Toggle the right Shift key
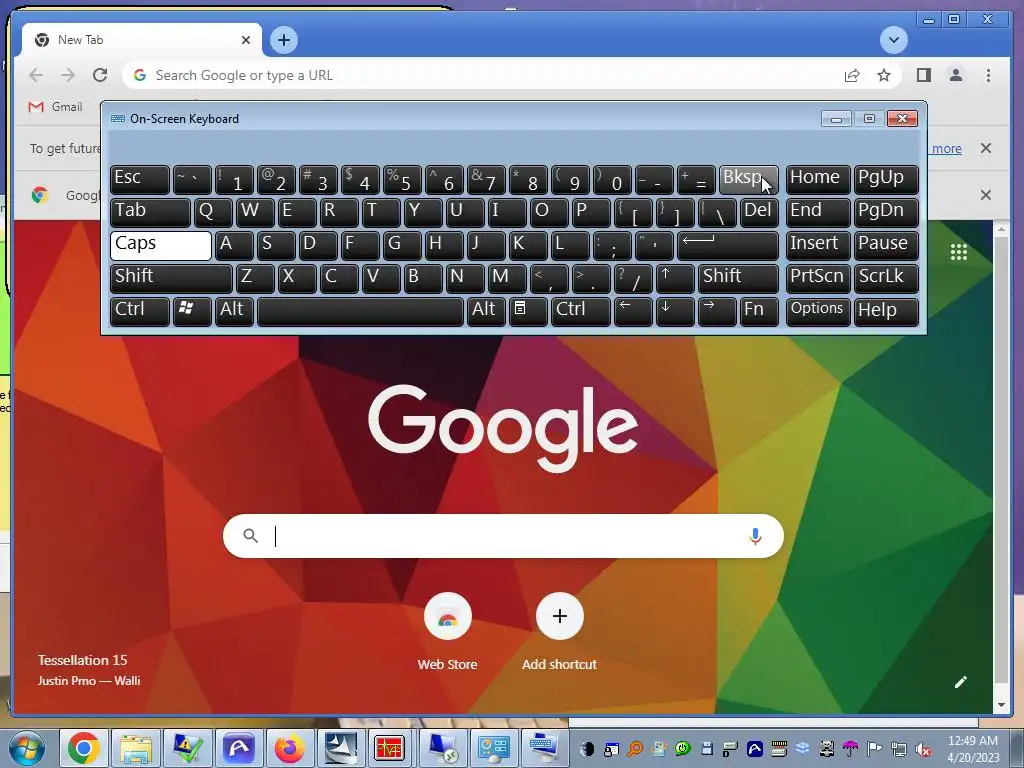This screenshot has height=768, width=1024. click(x=738, y=278)
